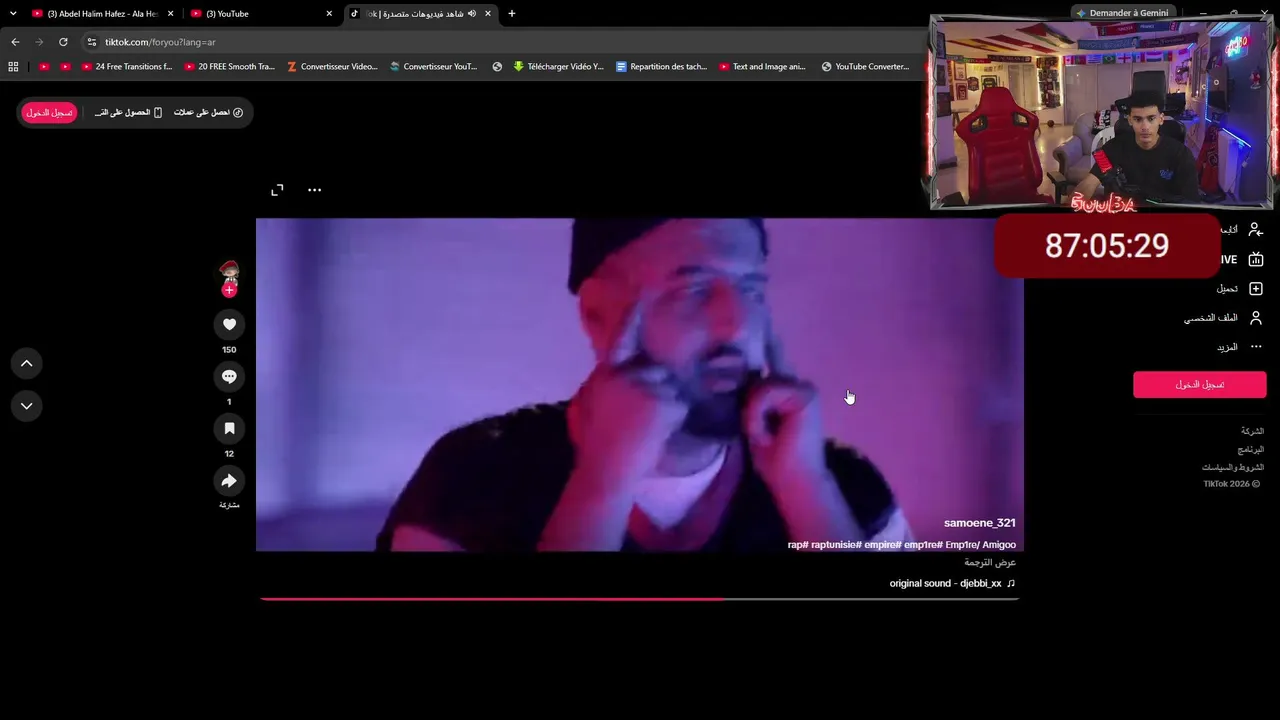Click the #raptunisie hashtag in caption
Viewport: 1280px width, 720px height.
click(836, 545)
